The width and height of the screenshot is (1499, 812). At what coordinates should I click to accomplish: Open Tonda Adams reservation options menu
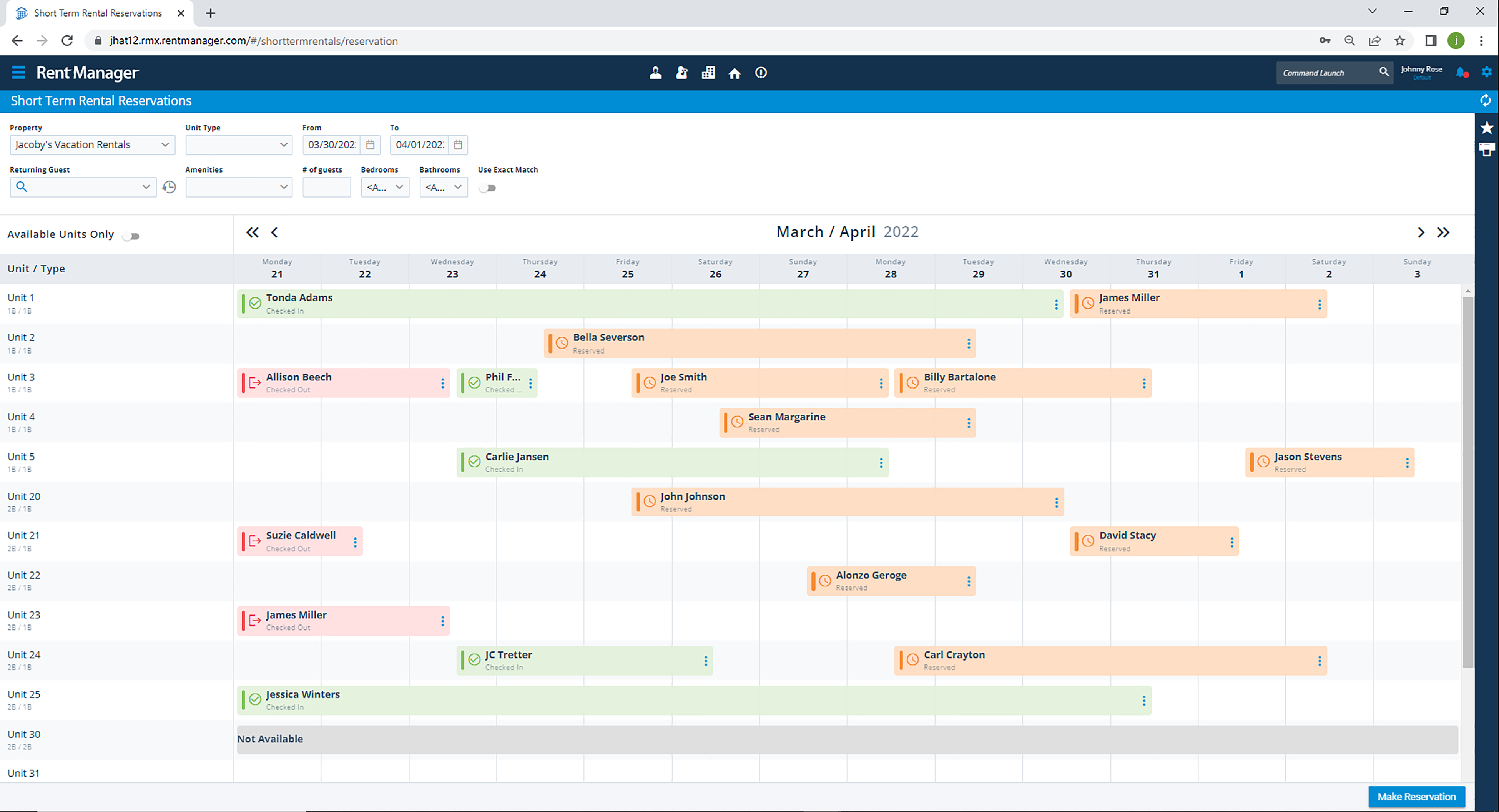click(1056, 304)
